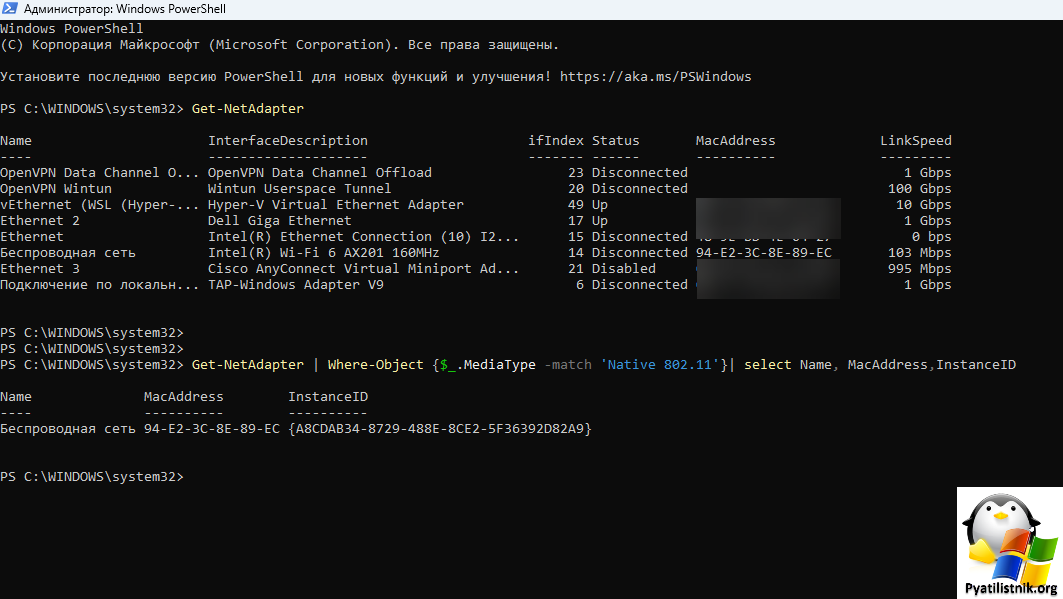Click the '100 Gbps' link speed
Image resolution: width=1063 pixels, height=599 pixels.
tap(920, 188)
